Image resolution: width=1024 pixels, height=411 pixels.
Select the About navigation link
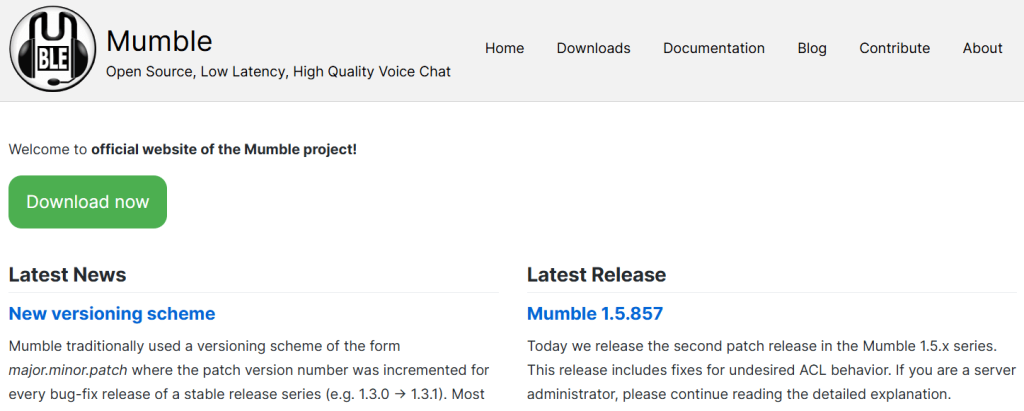(982, 48)
